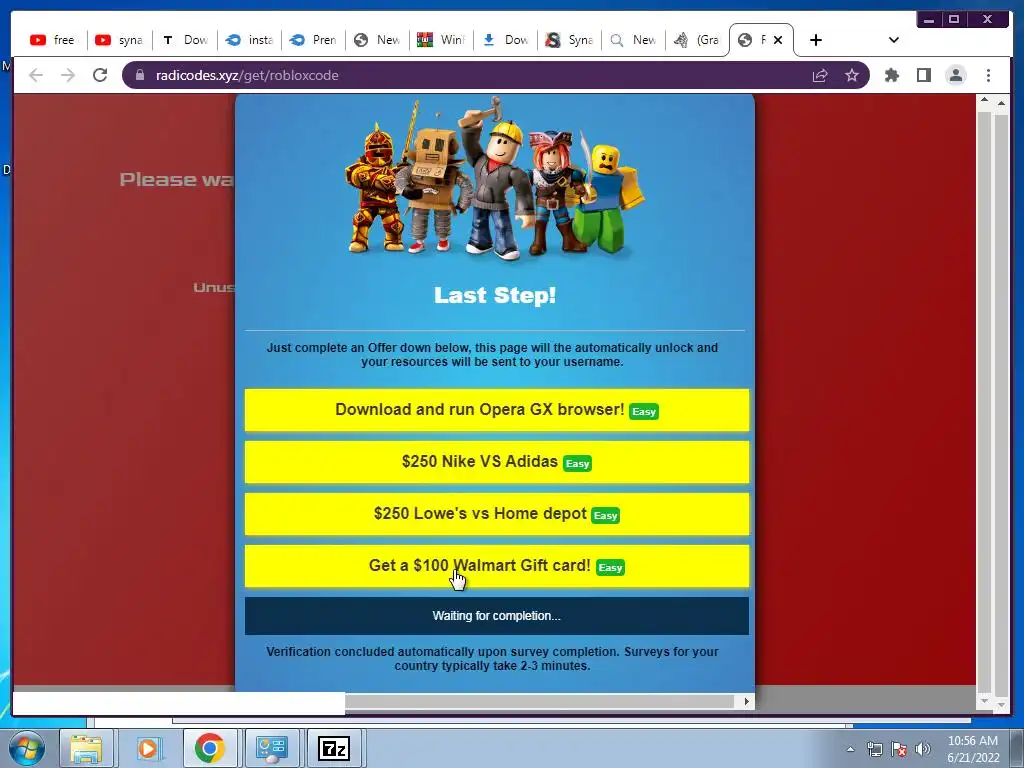The height and width of the screenshot is (768, 1024).
Task: Click the padlock site info icon
Action: [140, 75]
